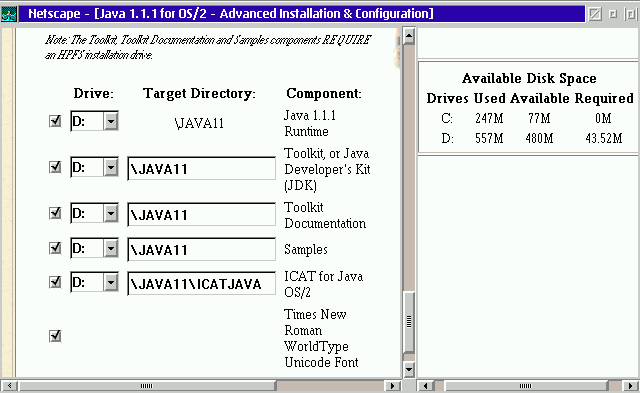640x393 pixels.
Task: Click left frame horizontal scroll-left arrow
Action: click(x=9, y=386)
